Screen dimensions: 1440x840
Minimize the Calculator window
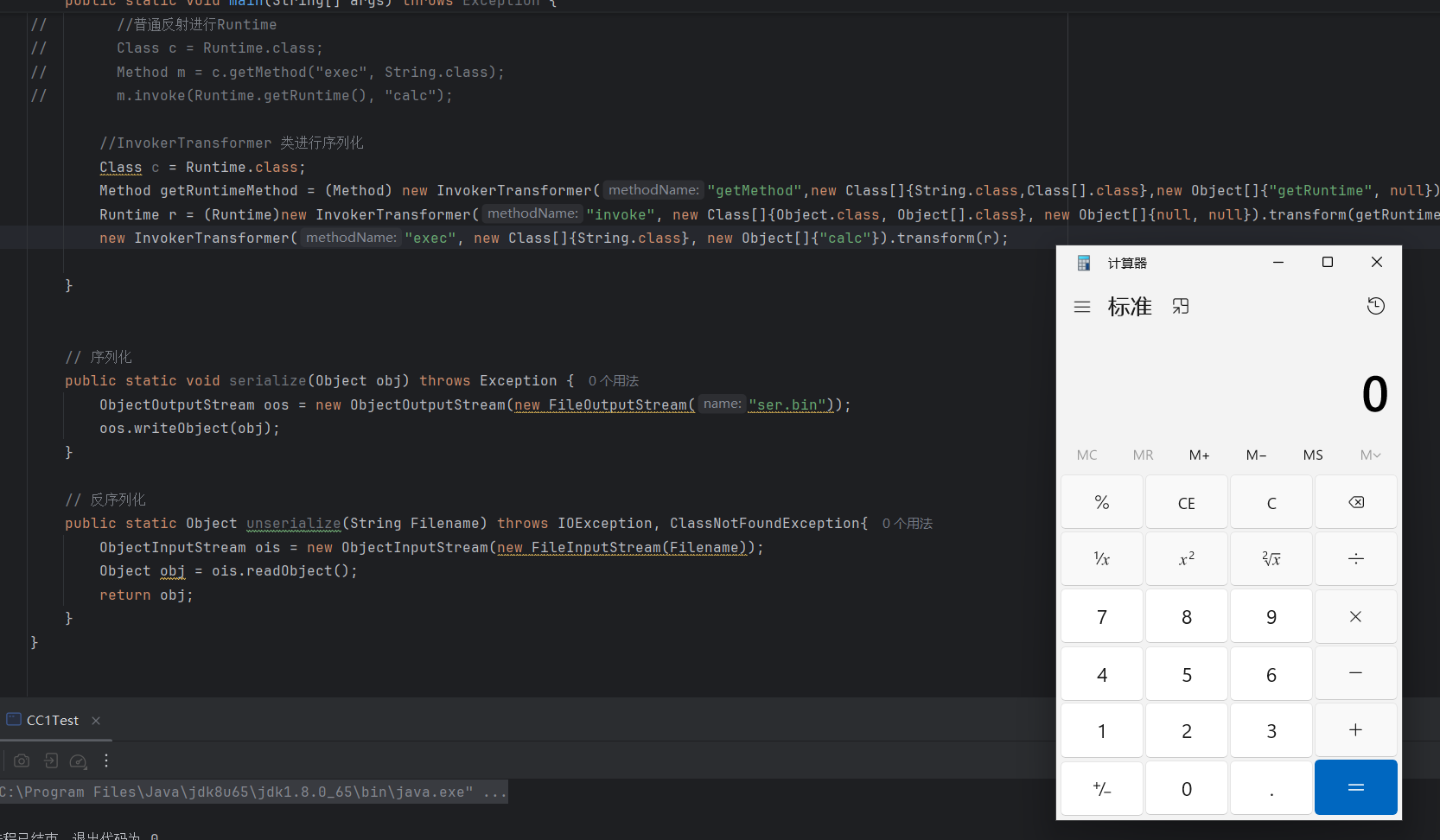coord(1278,262)
